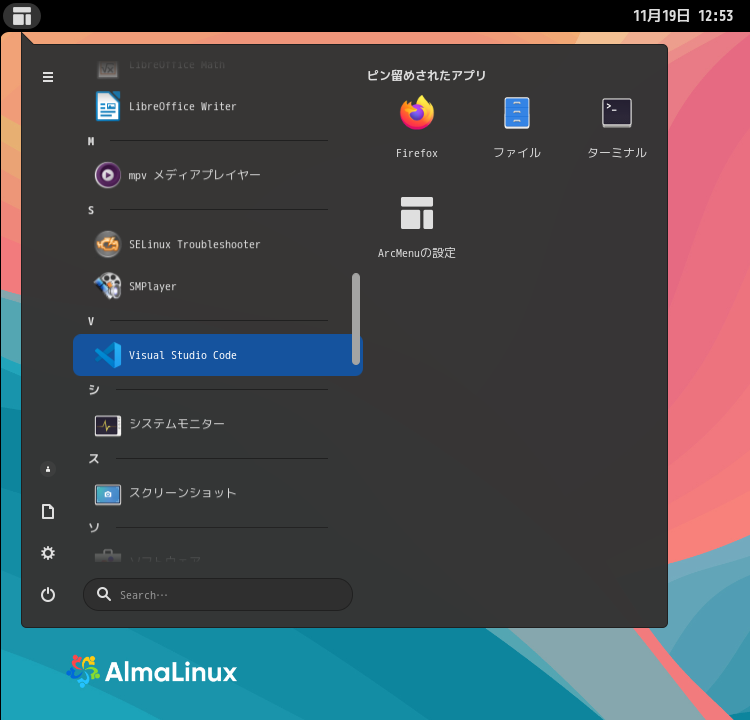Open the ArcMenu button in top panel

[x=22, y=16]
